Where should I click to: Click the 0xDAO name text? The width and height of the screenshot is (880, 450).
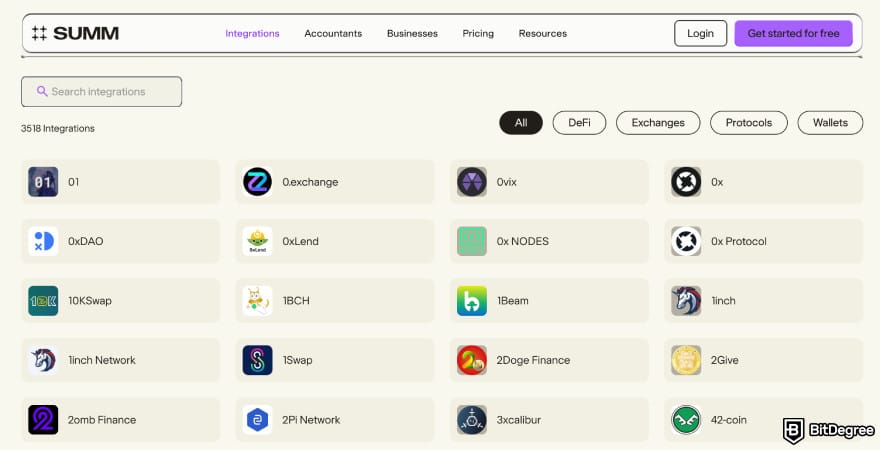86,242
